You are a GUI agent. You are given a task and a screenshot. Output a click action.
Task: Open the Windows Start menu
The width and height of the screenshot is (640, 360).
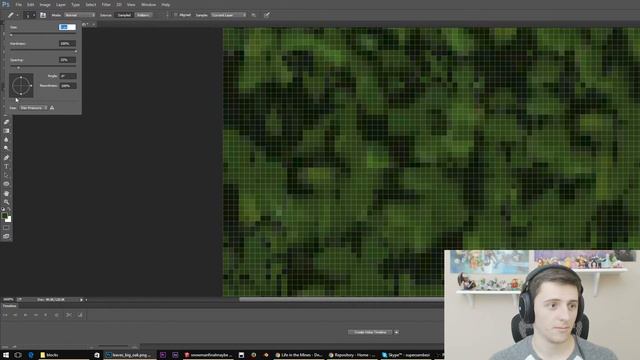tap(6, 355)
